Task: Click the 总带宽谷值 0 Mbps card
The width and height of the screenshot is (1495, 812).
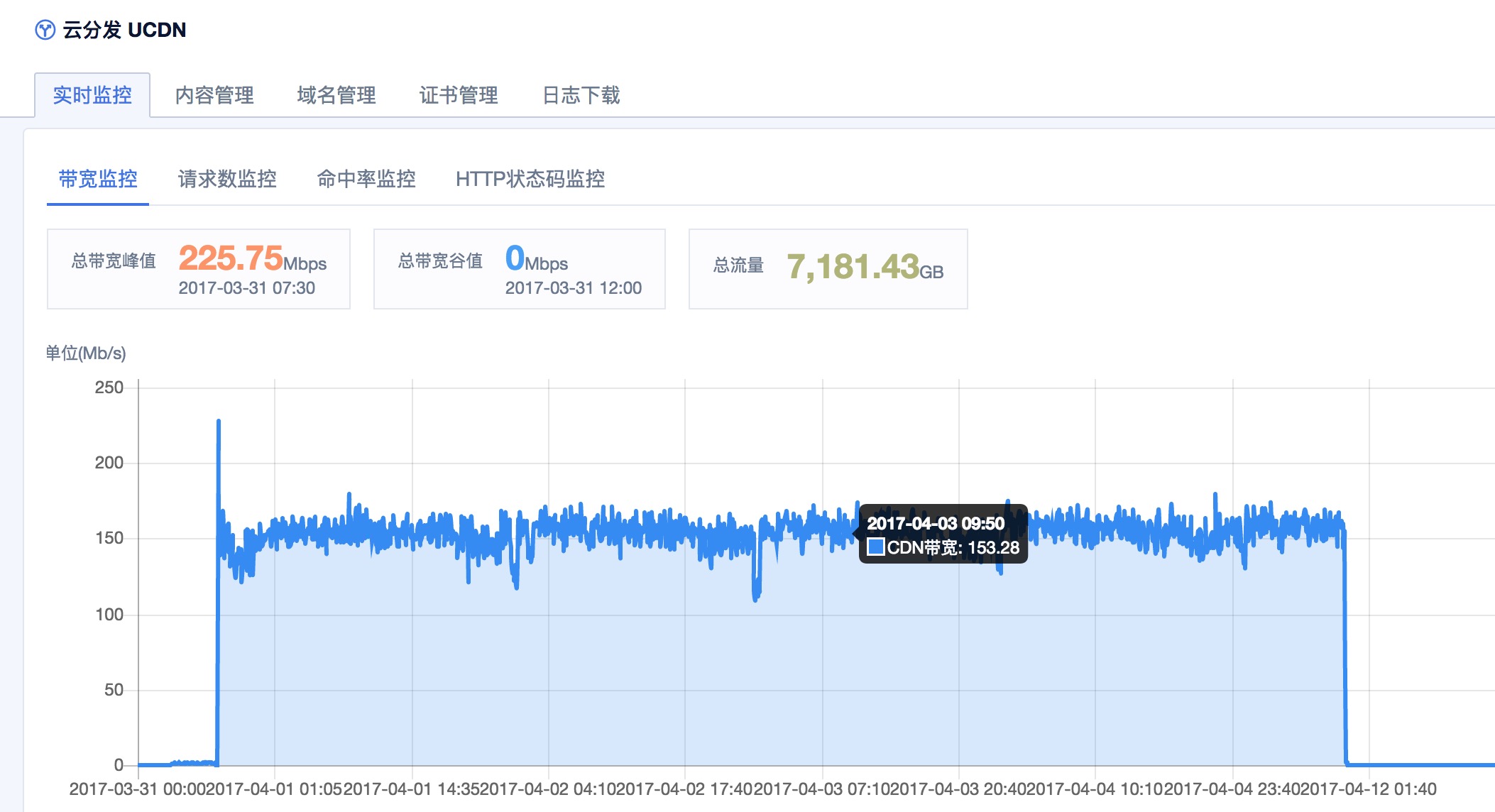Action: click(x=519, y=268)
